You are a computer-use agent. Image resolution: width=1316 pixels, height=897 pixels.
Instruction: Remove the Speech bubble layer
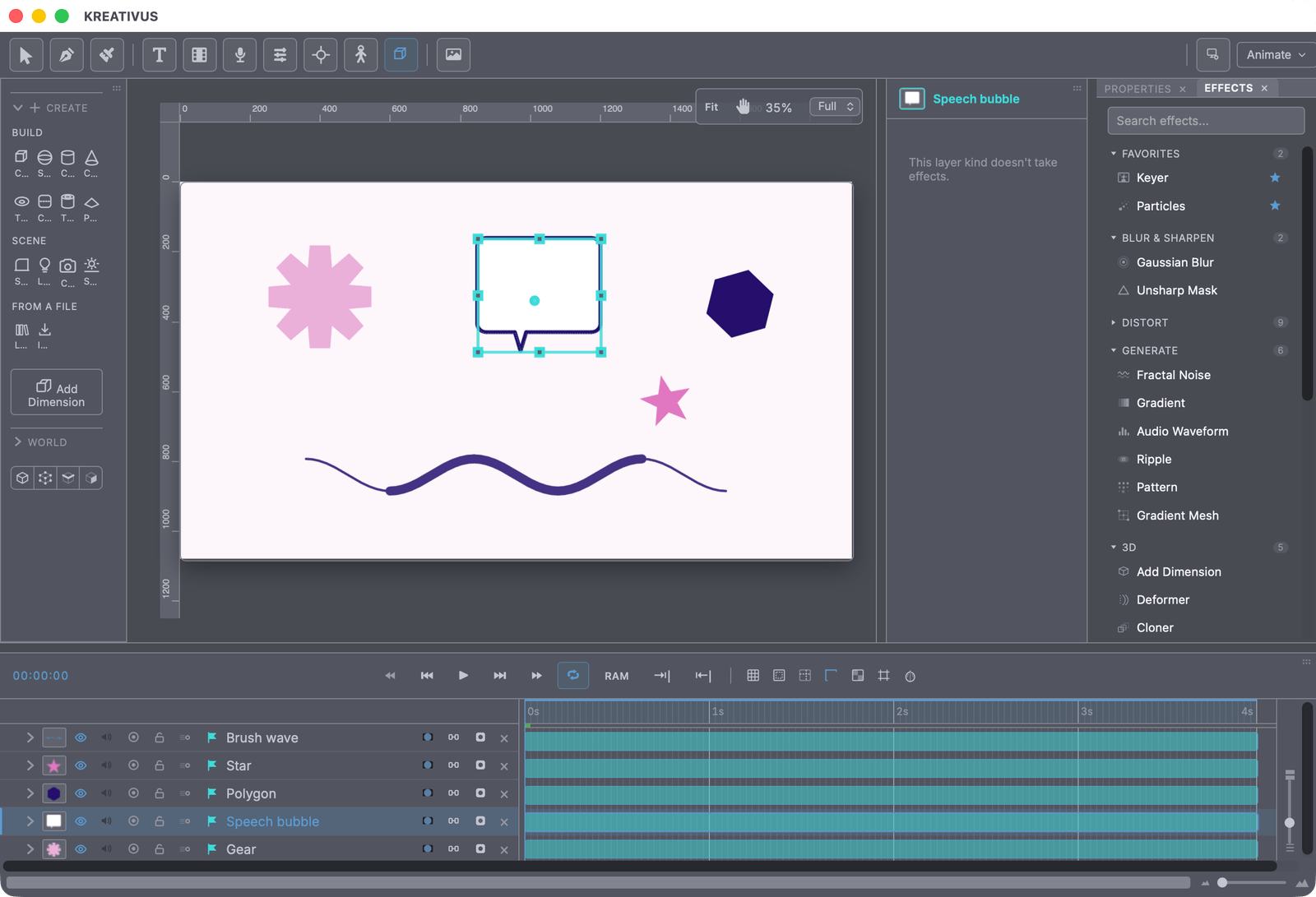click(x=504, y=821)
